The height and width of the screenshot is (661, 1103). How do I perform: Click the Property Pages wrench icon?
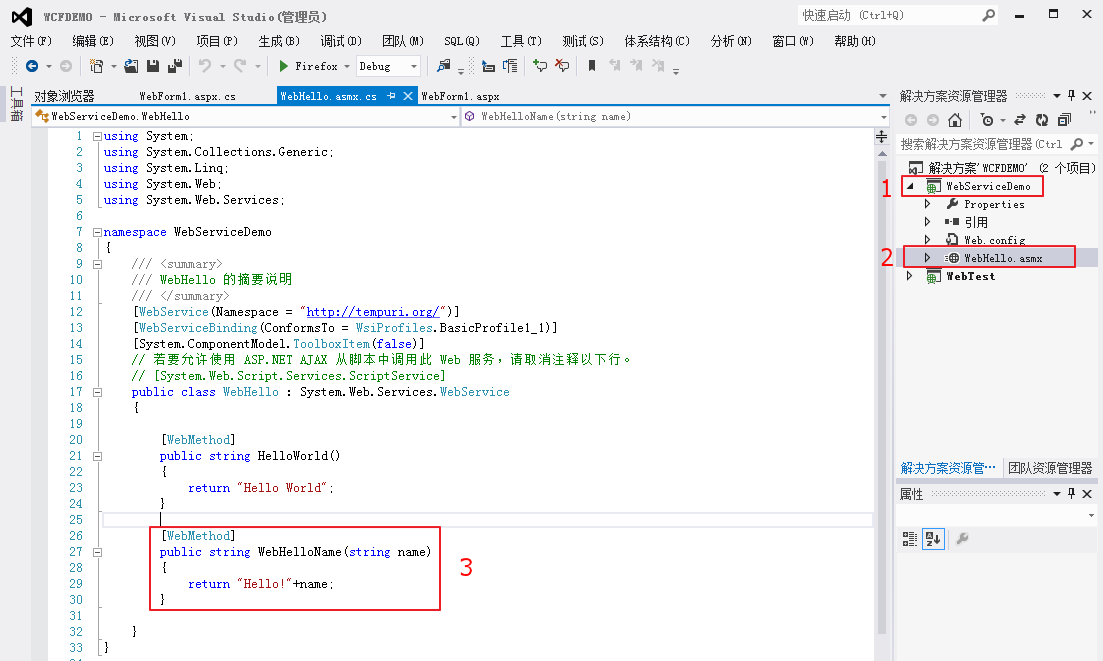click(962, 539)
